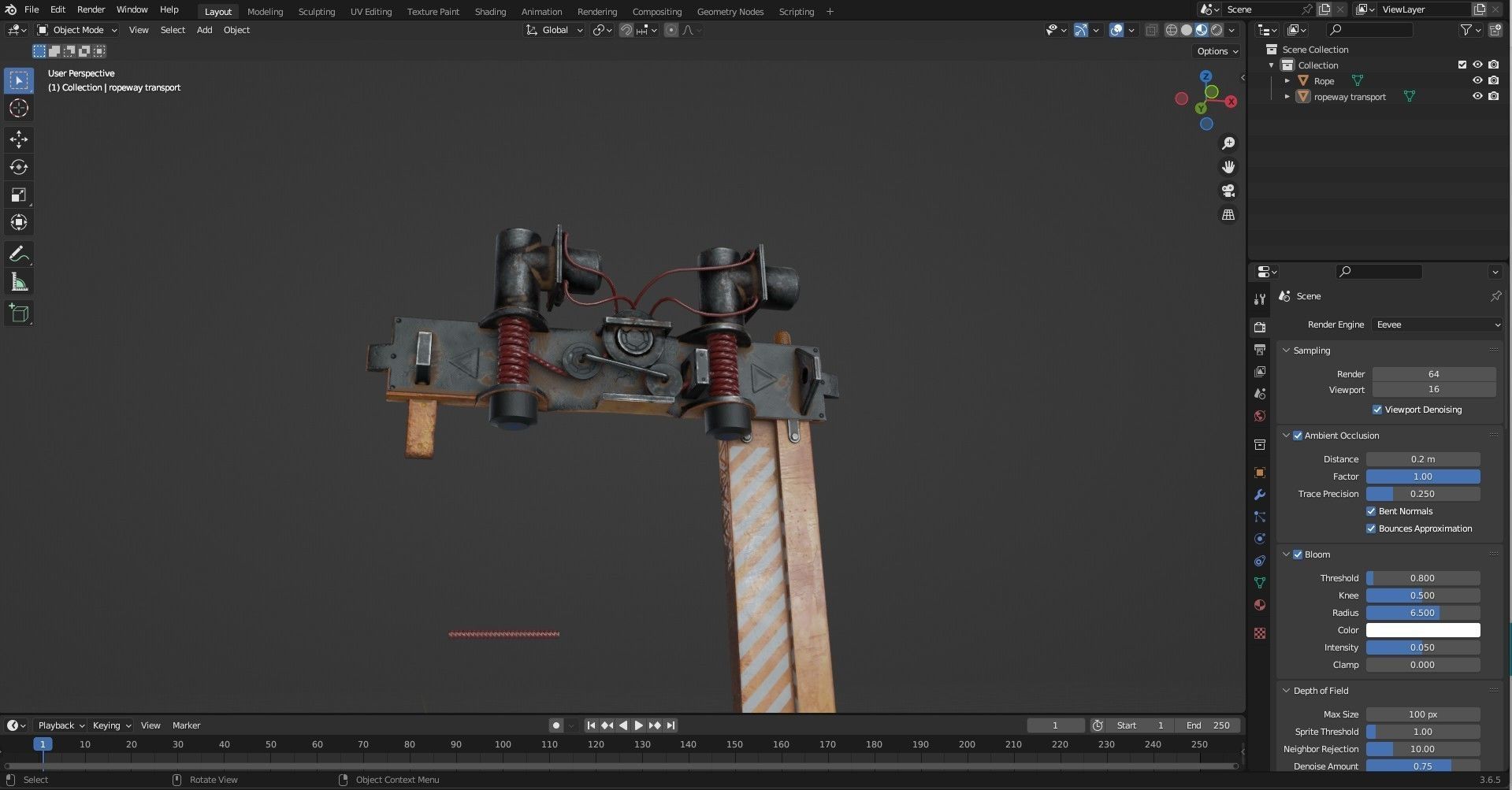Open the Material properties tab
1512x790 pixels.
click(1260, 605)
